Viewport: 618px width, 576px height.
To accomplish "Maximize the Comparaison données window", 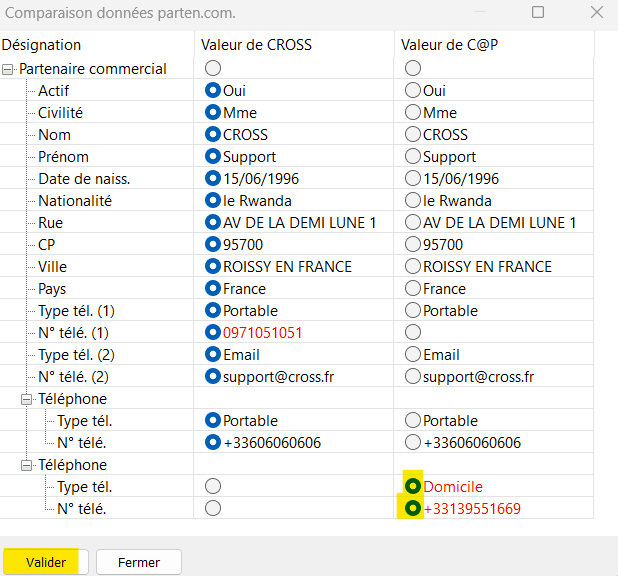I will click(x=538, y=12).
